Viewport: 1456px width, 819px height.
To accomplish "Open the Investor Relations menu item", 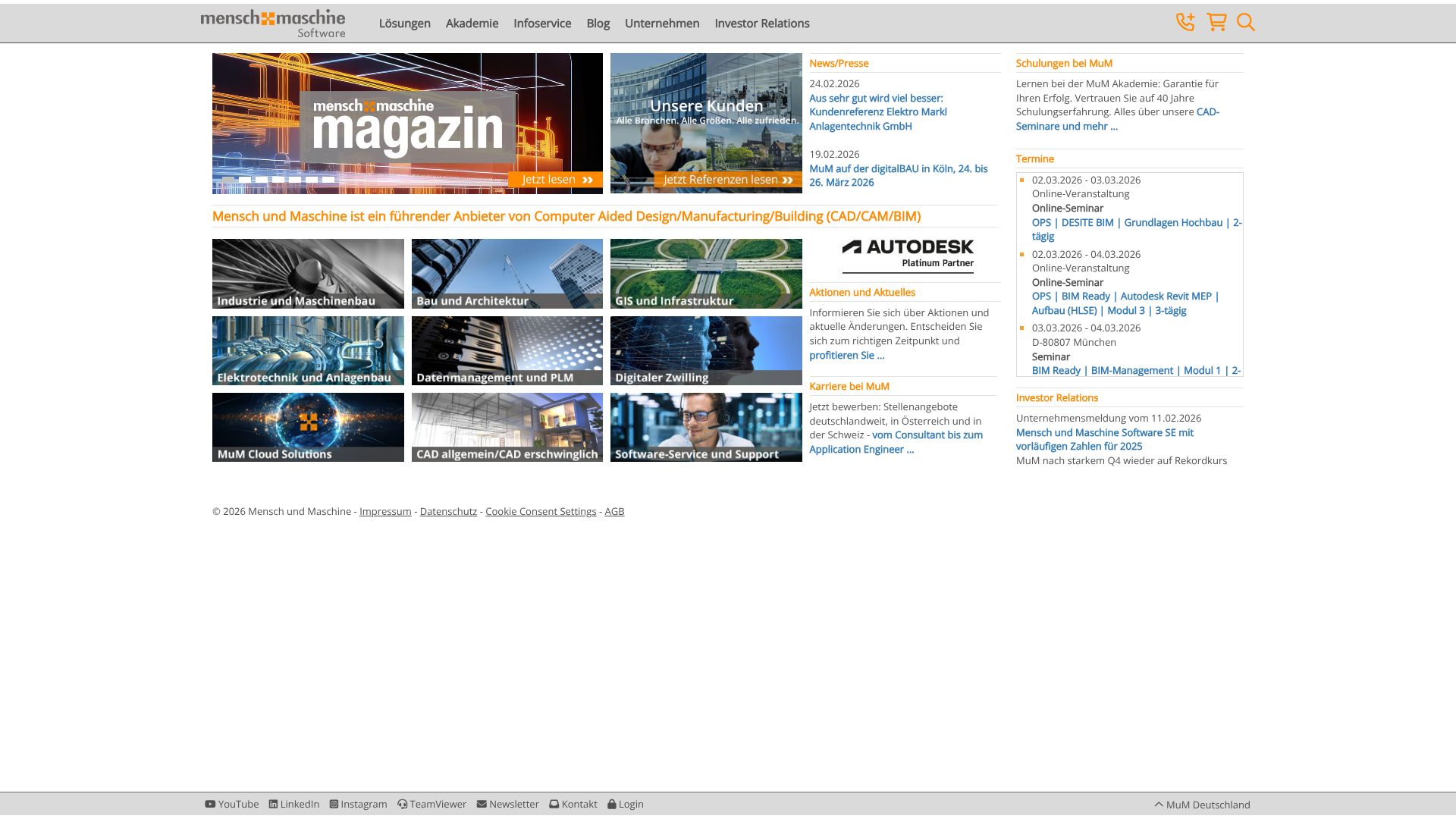I will (x=761, y=24).
